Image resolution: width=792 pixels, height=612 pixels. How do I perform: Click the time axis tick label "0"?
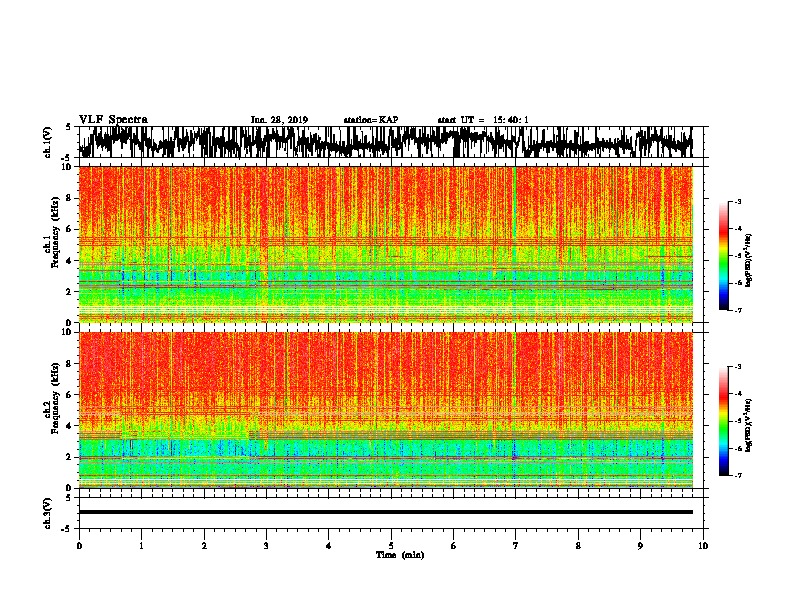[79, 546]
